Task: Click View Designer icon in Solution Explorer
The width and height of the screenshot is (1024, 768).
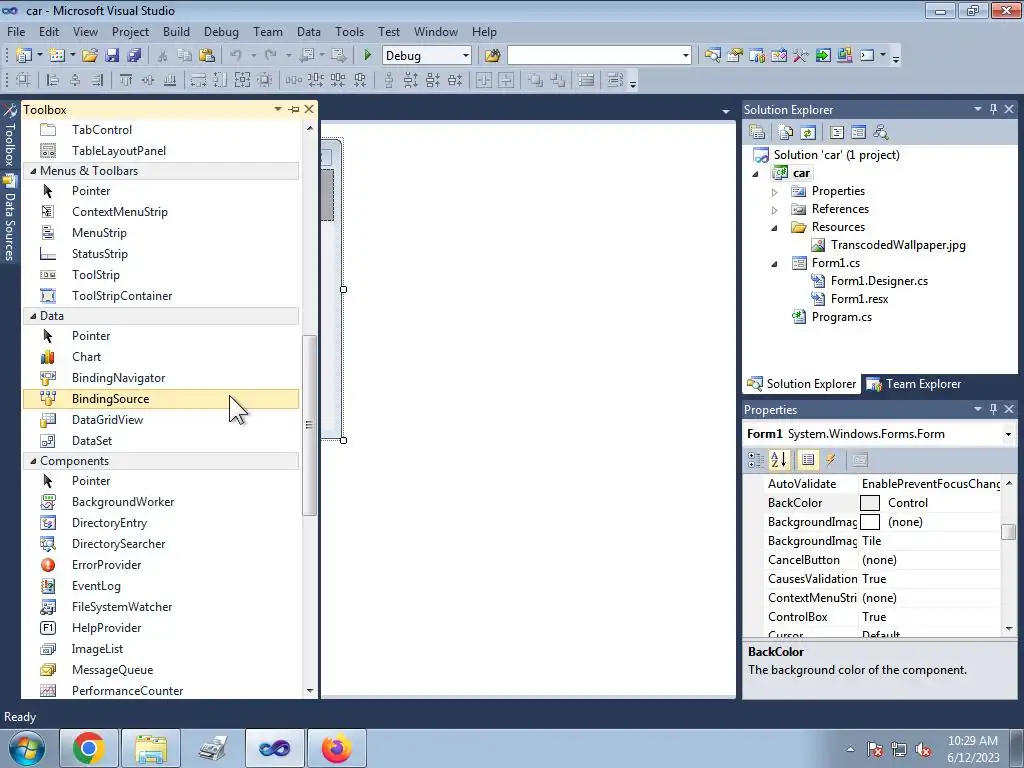Action: pos(859,133)
